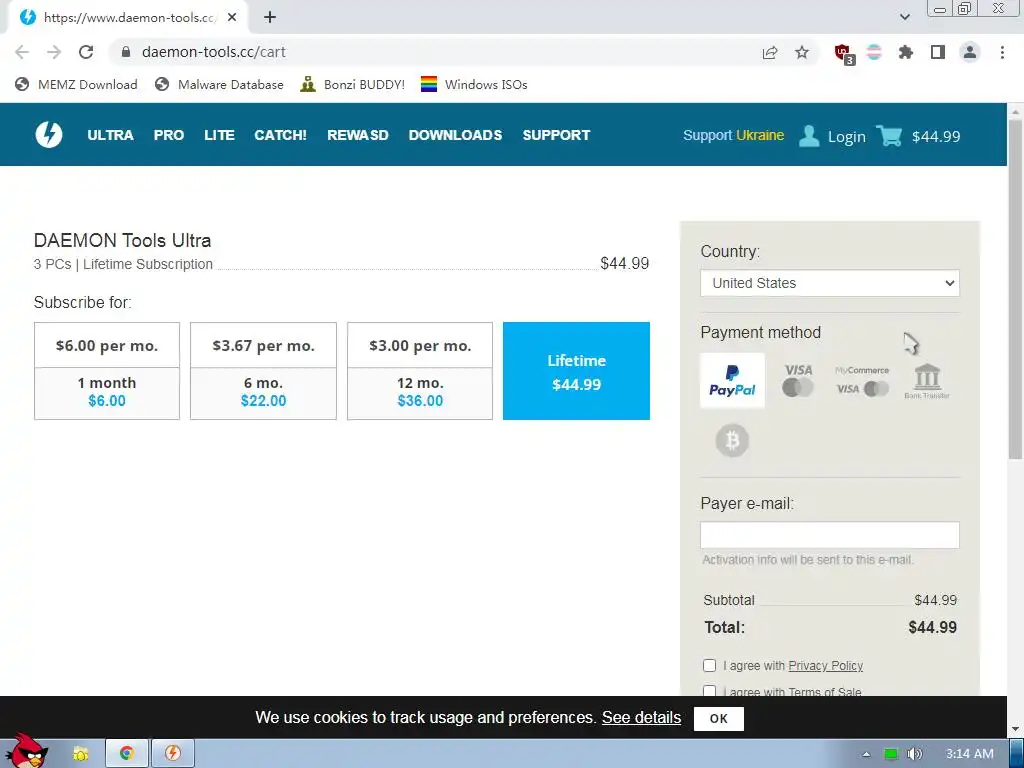
Task: Open the shopping cart icon in header
Action: (889, 136)
